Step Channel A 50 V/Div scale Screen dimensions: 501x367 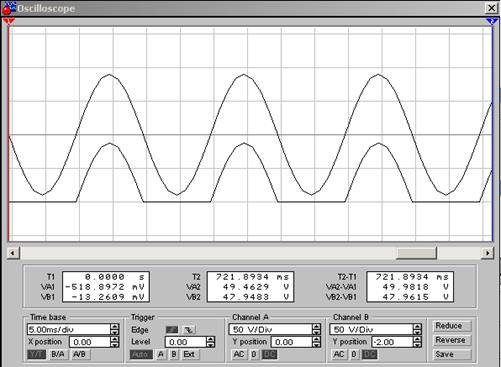pyautogui.click(x=316, y=329)
